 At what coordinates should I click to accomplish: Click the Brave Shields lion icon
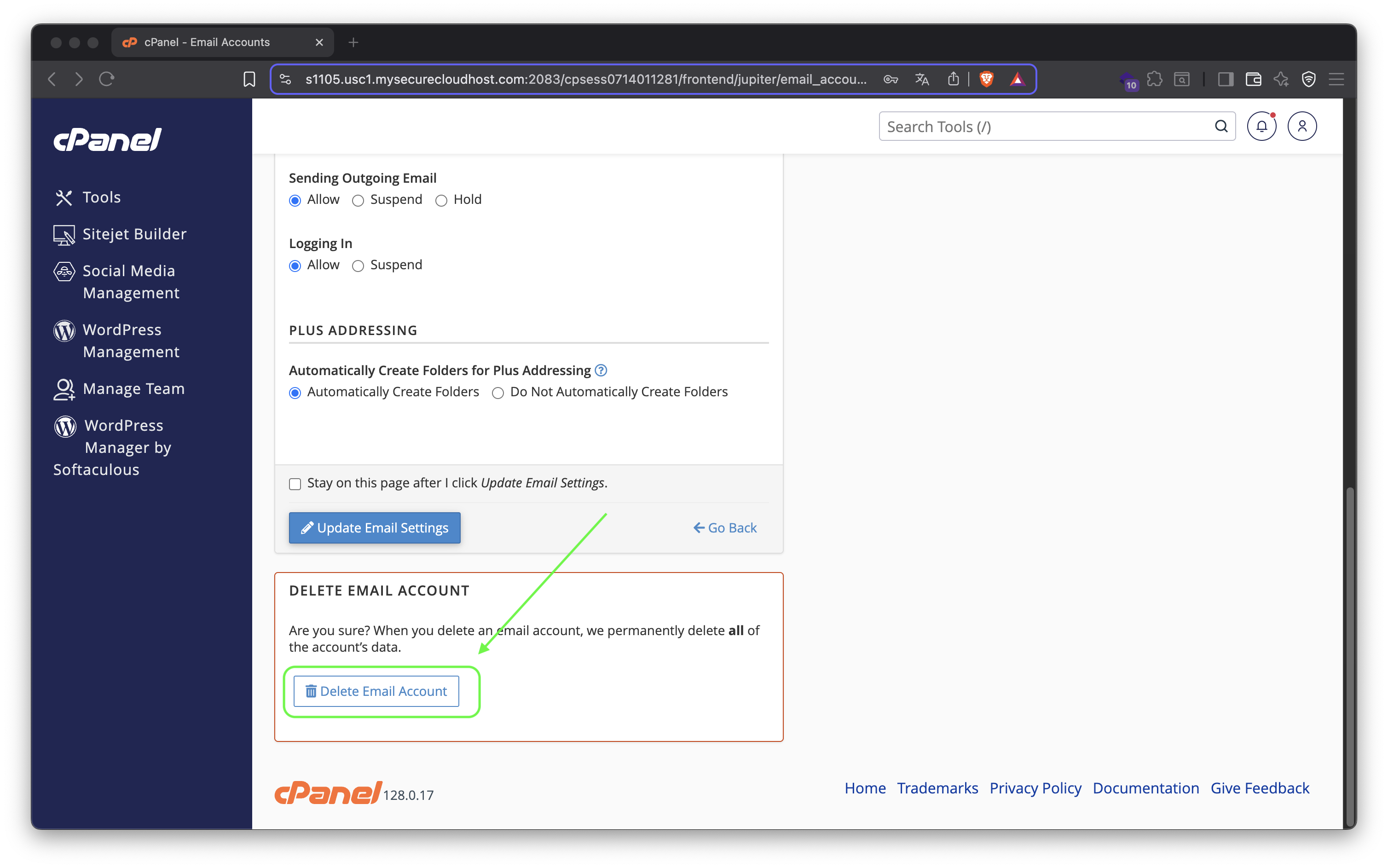tap(986, 79)
